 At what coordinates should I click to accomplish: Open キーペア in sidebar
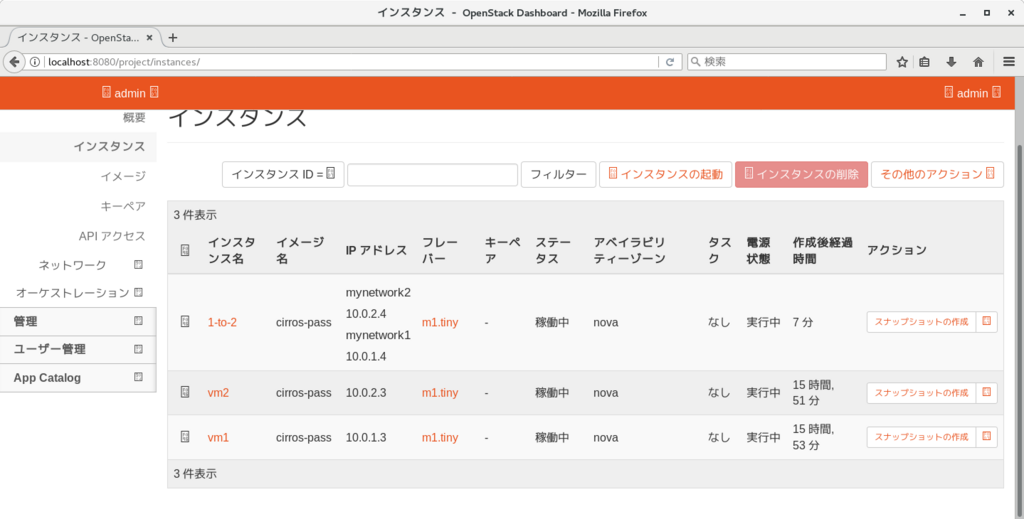pos(123,206)
